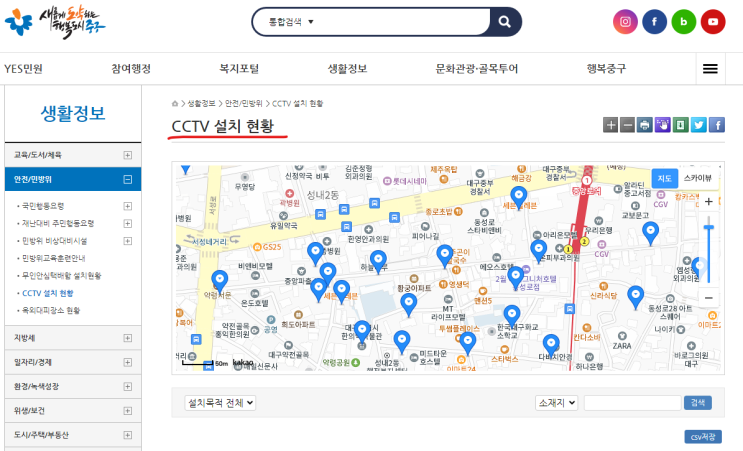Open the 소재지 search field dropdown

556,403
